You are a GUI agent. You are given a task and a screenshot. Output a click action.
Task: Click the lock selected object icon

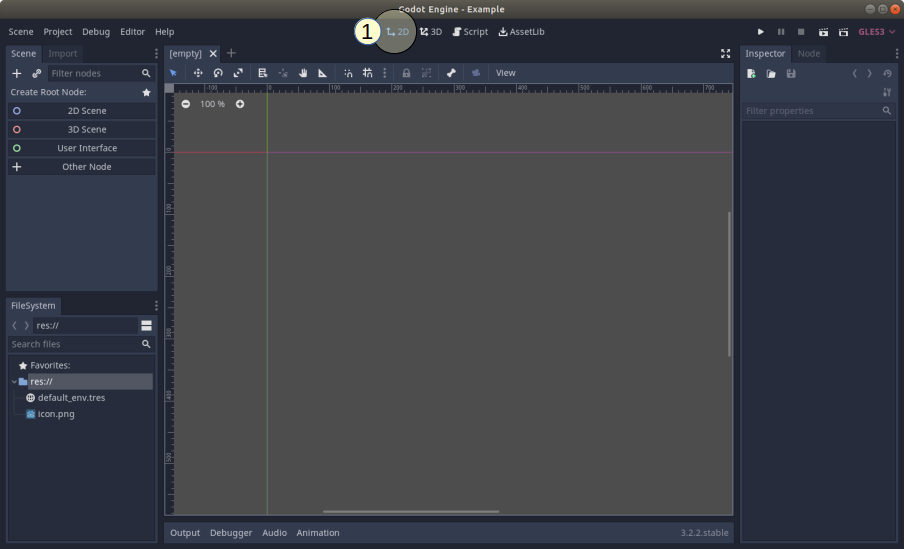[x=406, y=73]
